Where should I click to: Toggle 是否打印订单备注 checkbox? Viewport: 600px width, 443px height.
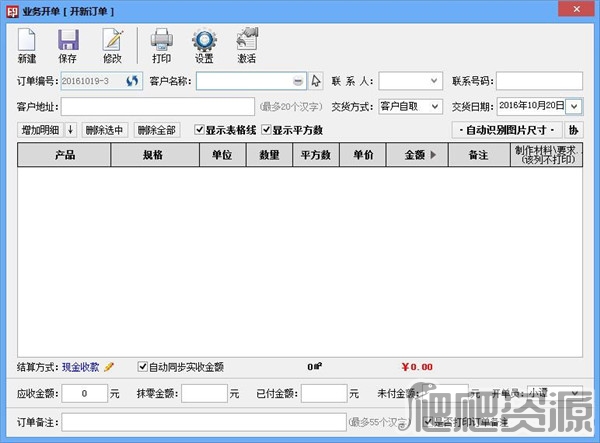coord(429,422)
